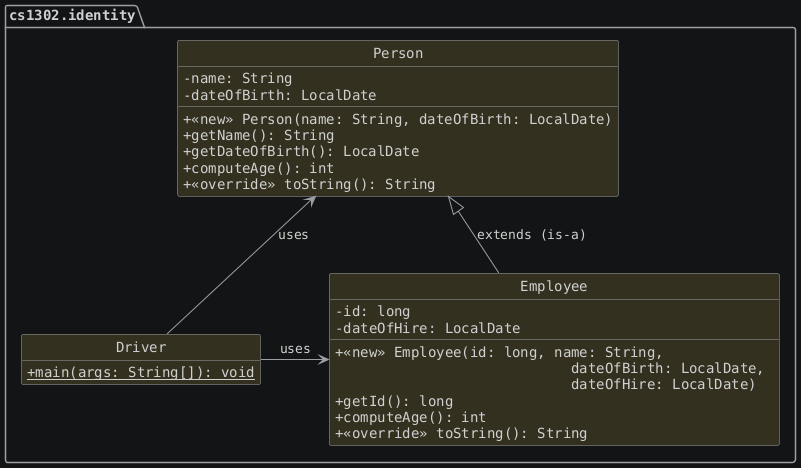Click the hollow inheritance arrowhead below Person
Viewport: 801px width, 468px height.
(455, 205)
